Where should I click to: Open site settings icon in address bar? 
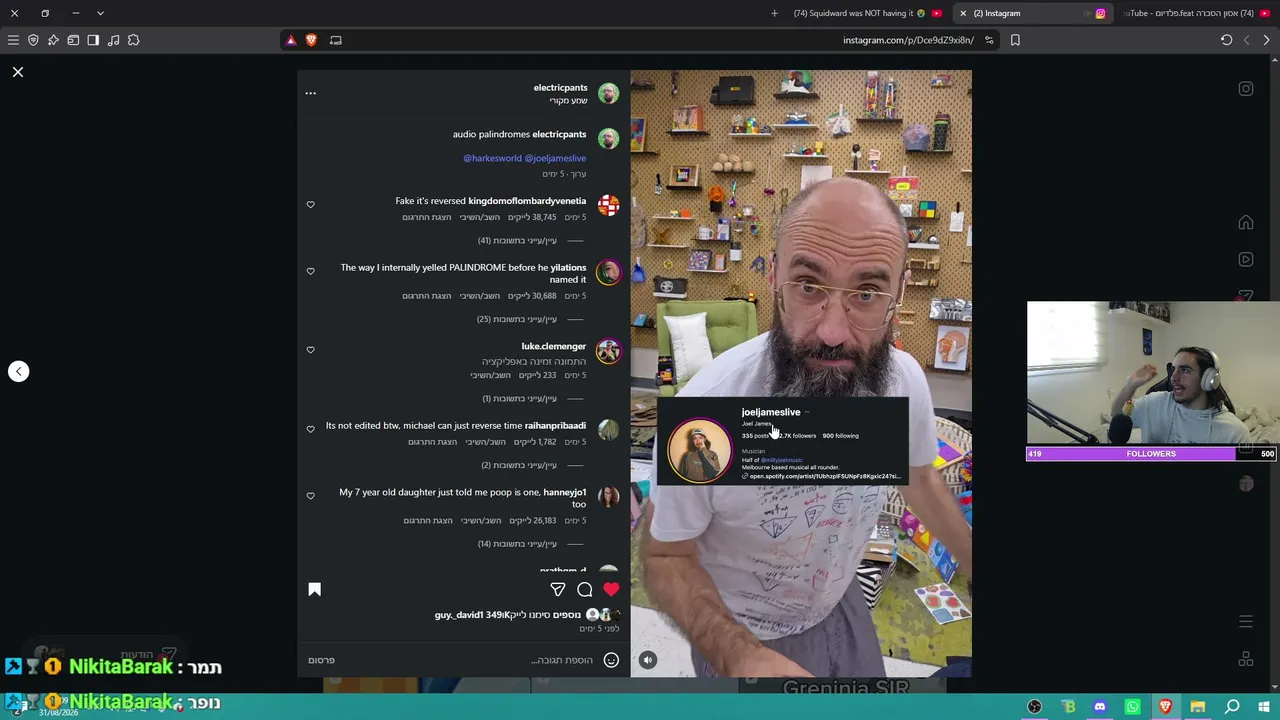click(x=989, y=40)
